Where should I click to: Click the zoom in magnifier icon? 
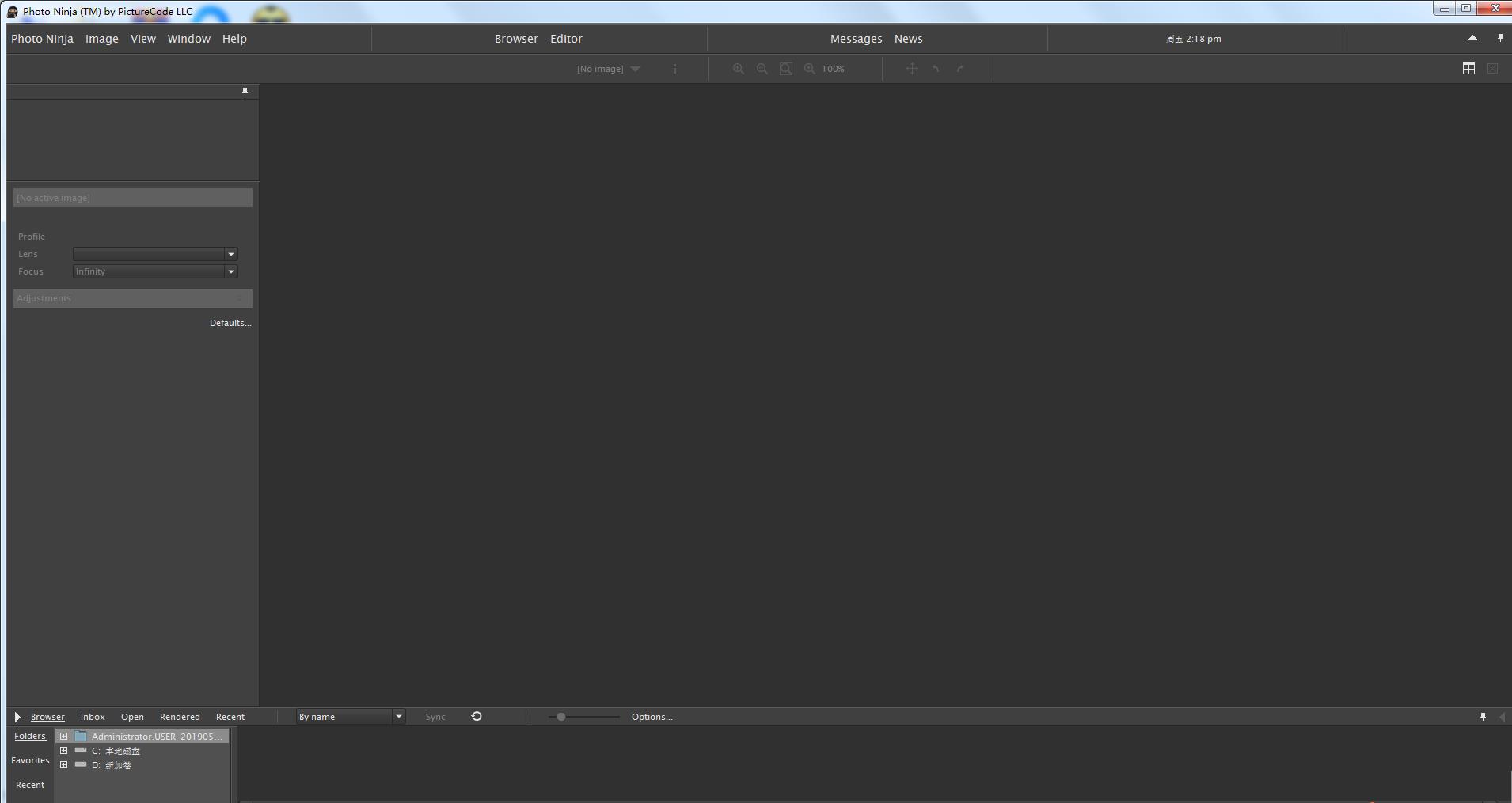point(738,69)
